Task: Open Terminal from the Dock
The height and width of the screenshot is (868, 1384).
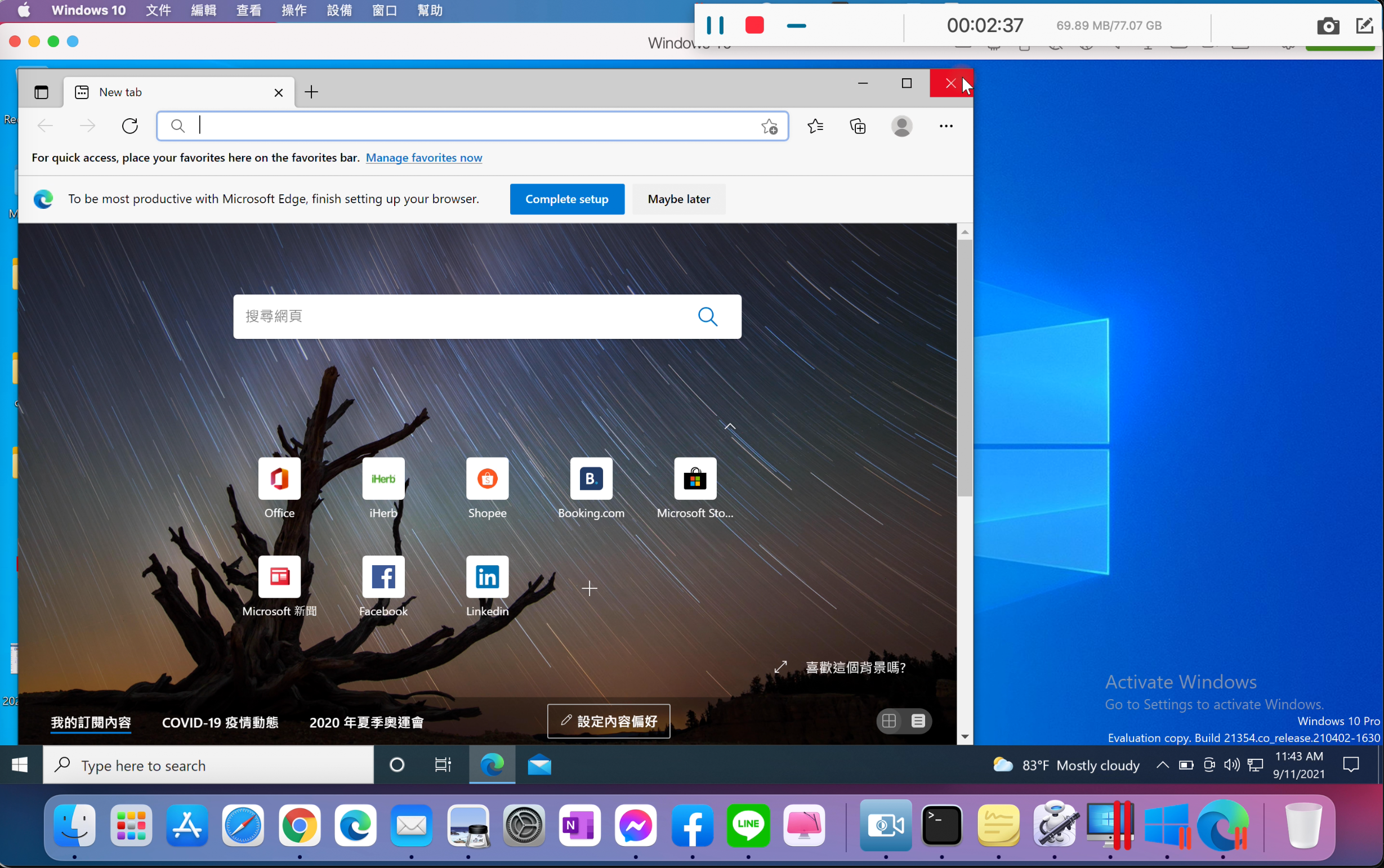Action: click(941, 826)
